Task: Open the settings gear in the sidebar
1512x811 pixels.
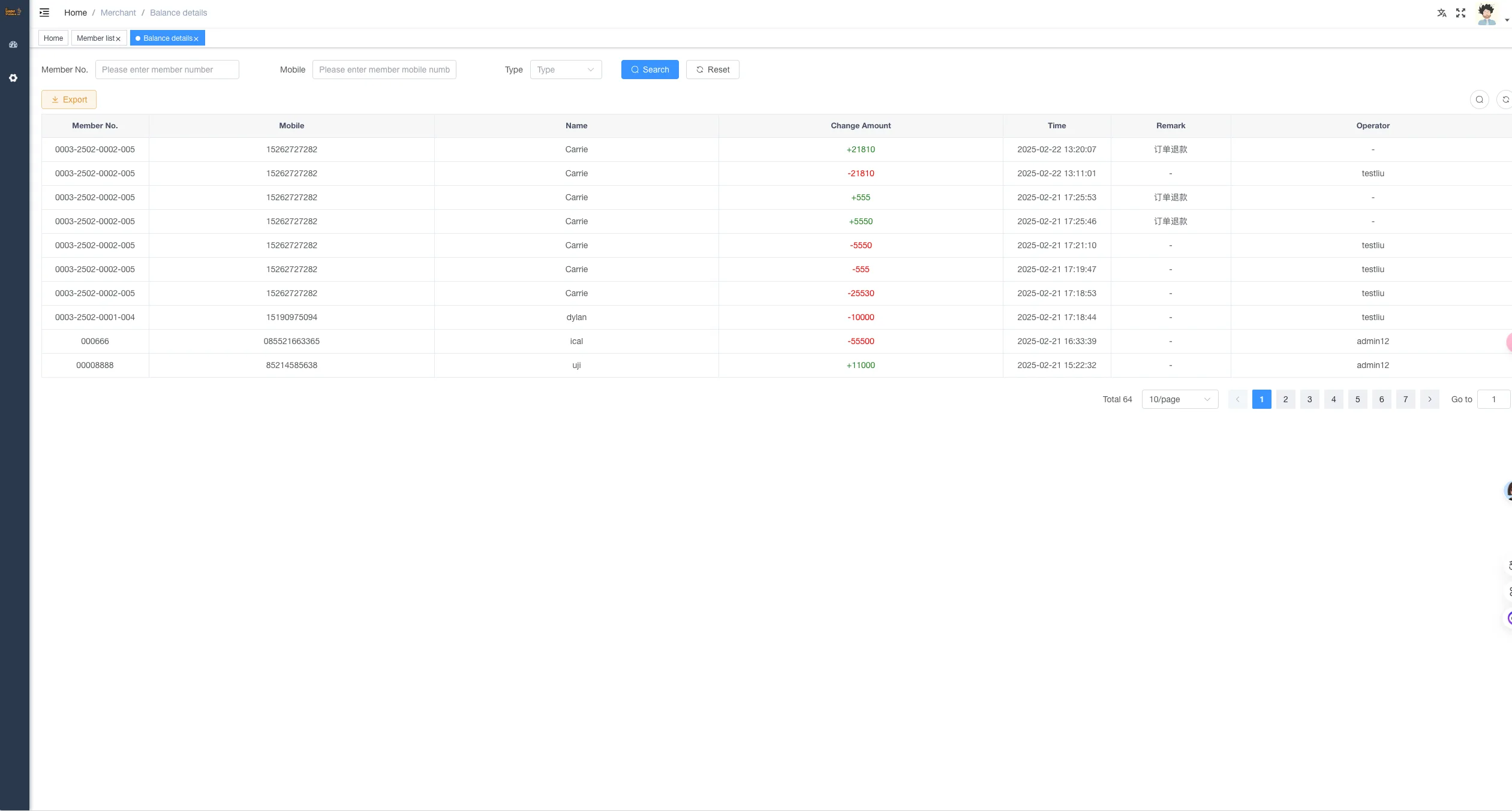Action: pyautogui.click(x=13, y=78)
